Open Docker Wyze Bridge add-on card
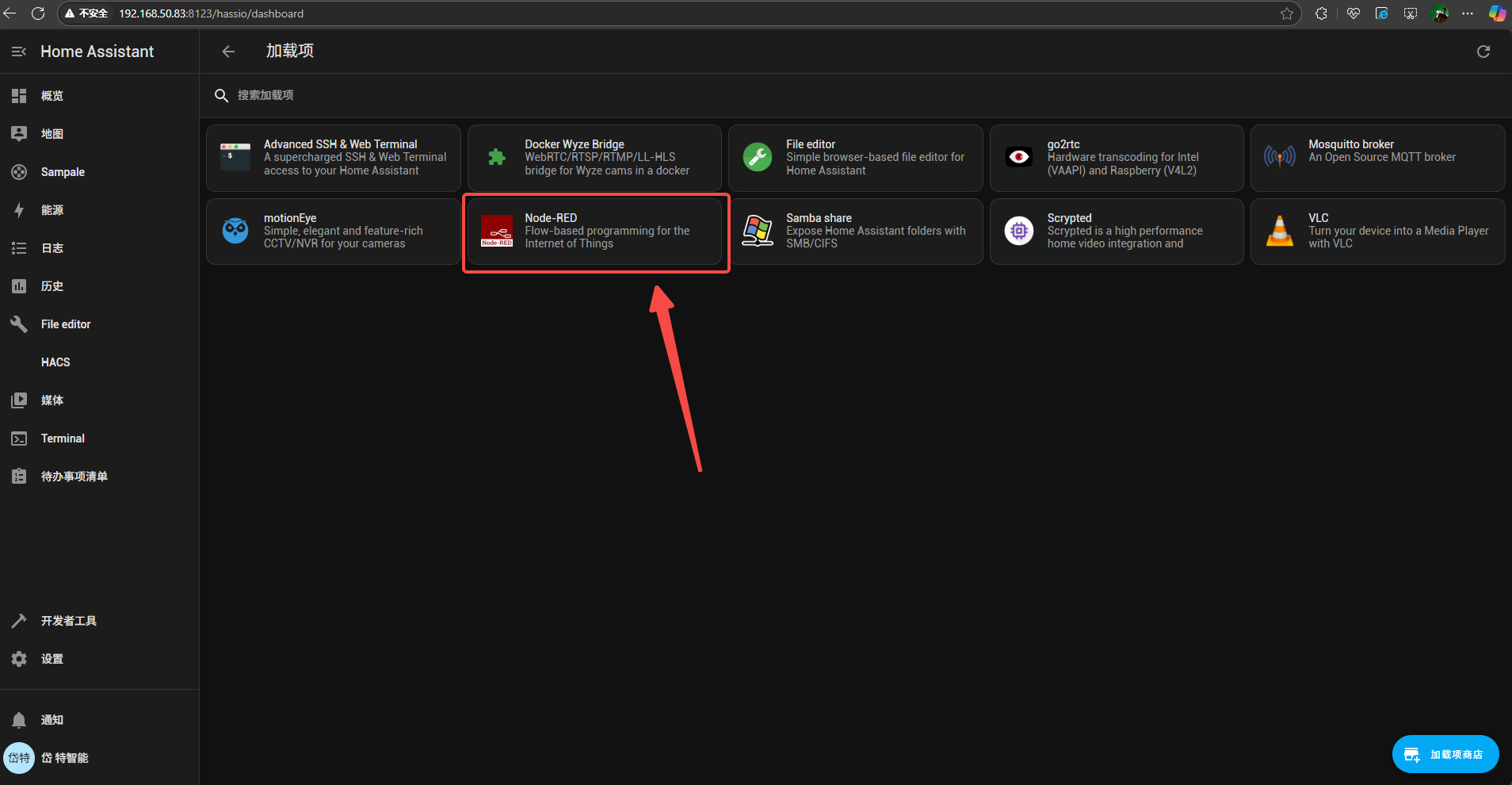Image resolution: width=1512 pixels, height=785 pixels. pyautogui.click(x=594, y=158)
